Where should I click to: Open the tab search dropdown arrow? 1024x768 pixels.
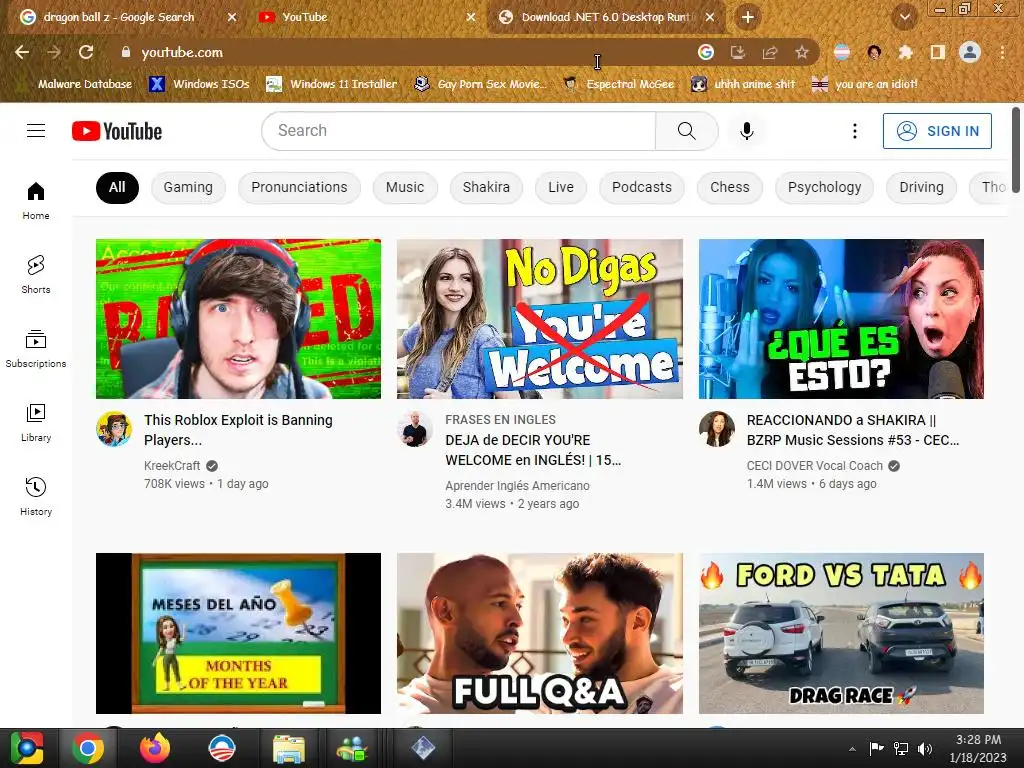[x=905, y=17]
